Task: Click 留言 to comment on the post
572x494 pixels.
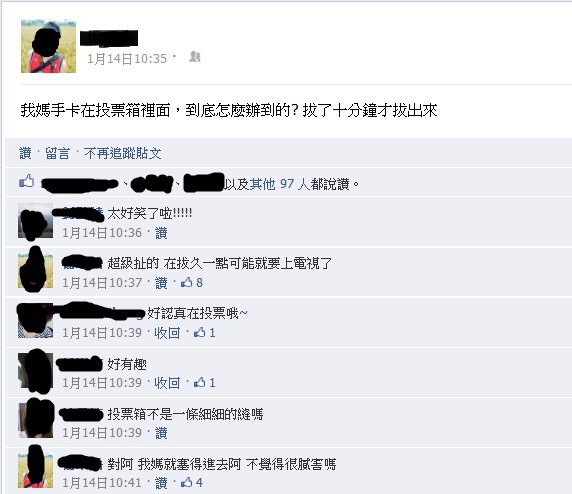Action: (58, 153)
